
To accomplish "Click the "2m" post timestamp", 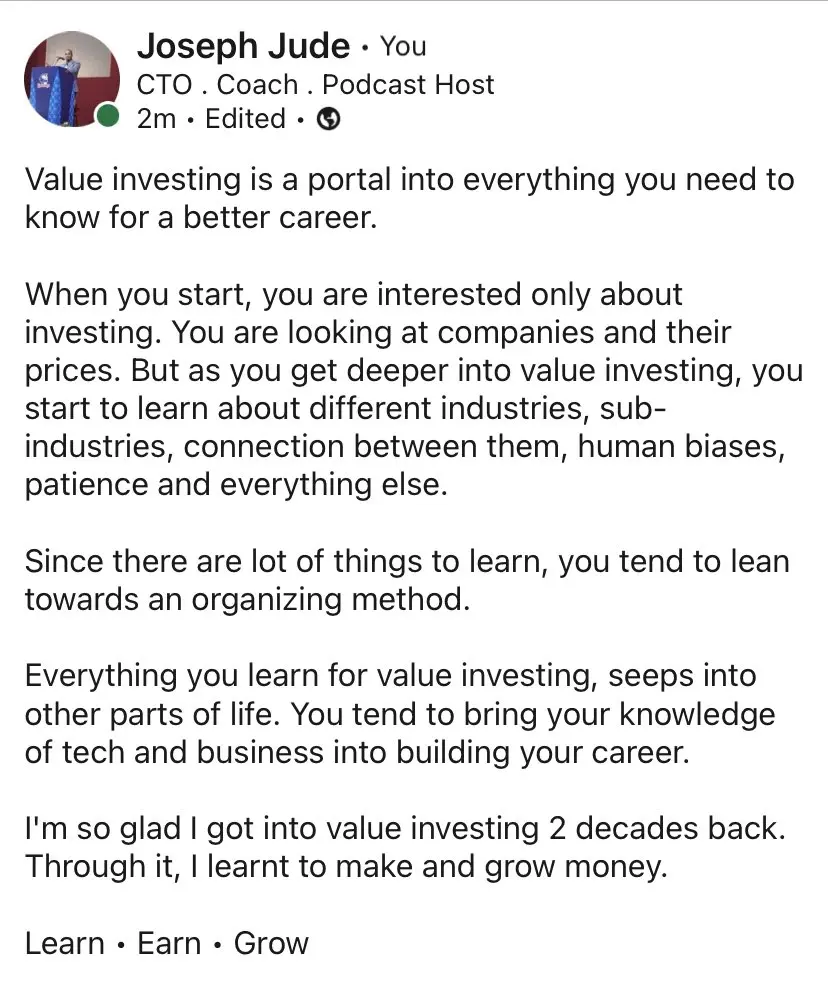I will tap(156, 119).
